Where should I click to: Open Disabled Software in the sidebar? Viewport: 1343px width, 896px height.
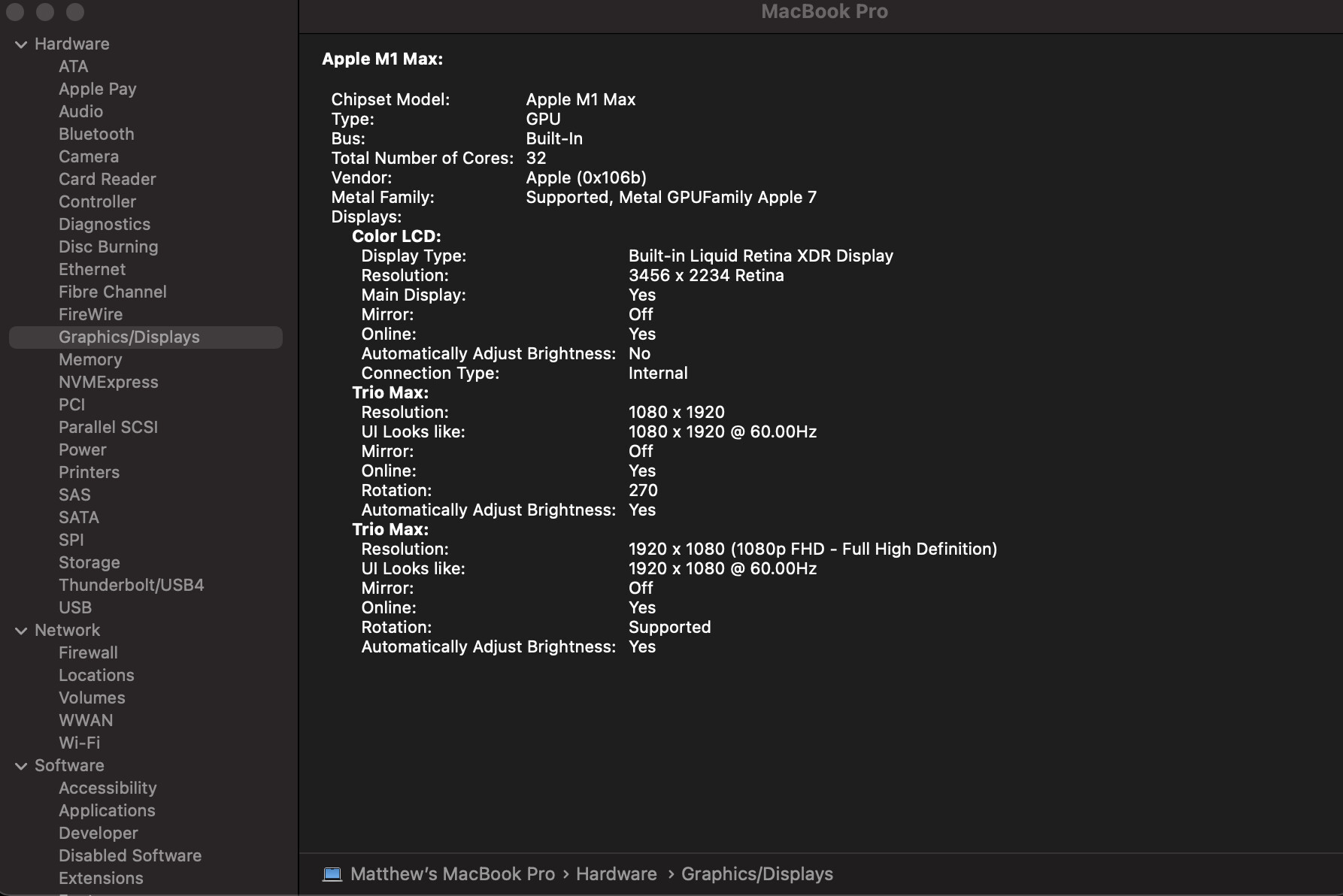click(130, 856)
